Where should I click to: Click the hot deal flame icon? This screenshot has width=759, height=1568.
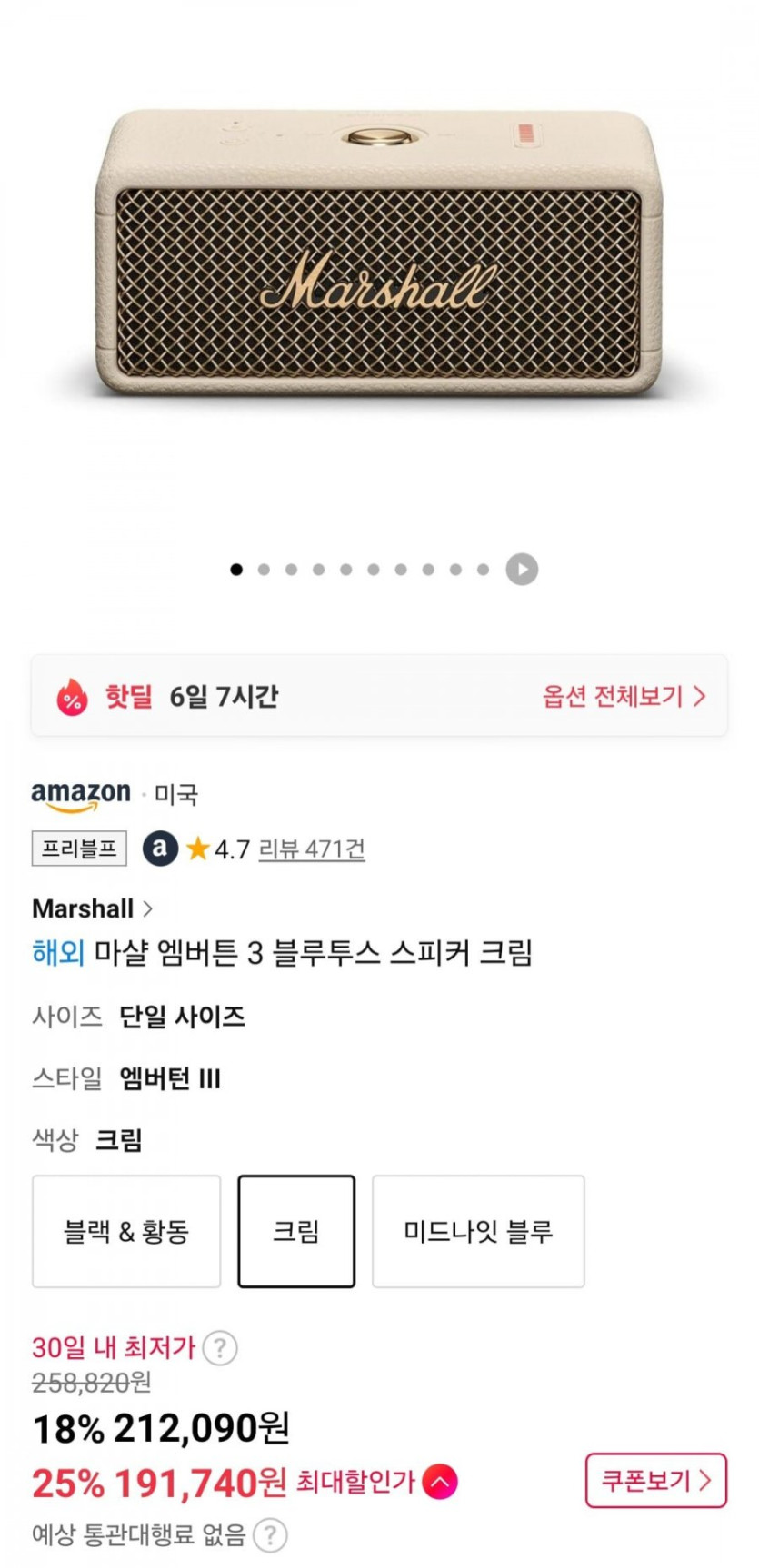click(72, 698)
